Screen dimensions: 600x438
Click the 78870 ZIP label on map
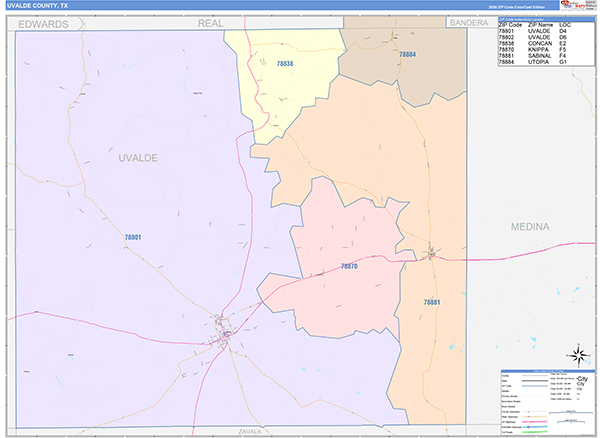349,266
